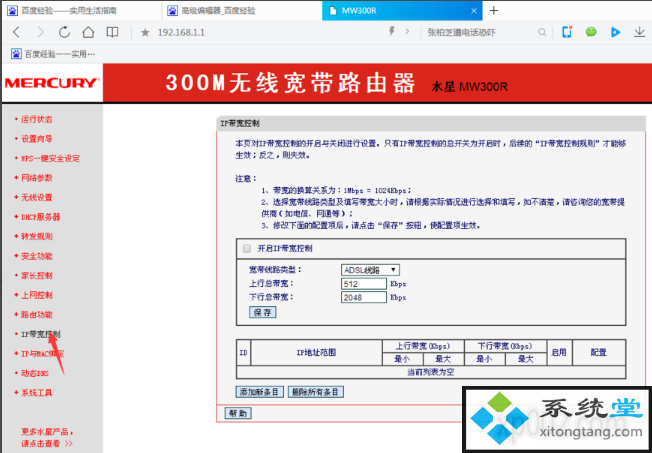Viewport: 652px width, 453px height.
Task: Click the 上行带宽(Kbps) column header
Action: click(423, 346)
